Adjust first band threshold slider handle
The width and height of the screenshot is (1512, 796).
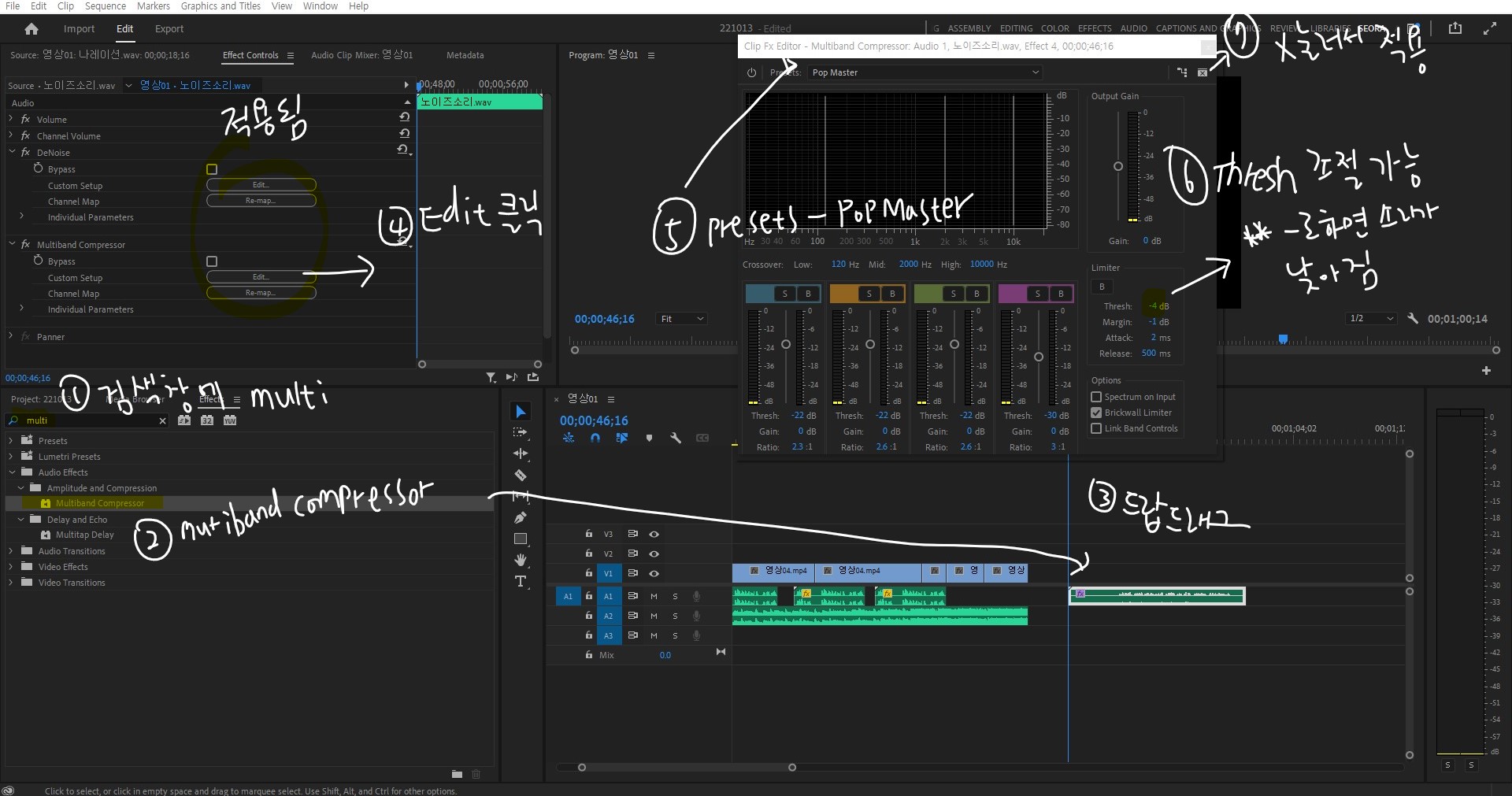[785, 344]
